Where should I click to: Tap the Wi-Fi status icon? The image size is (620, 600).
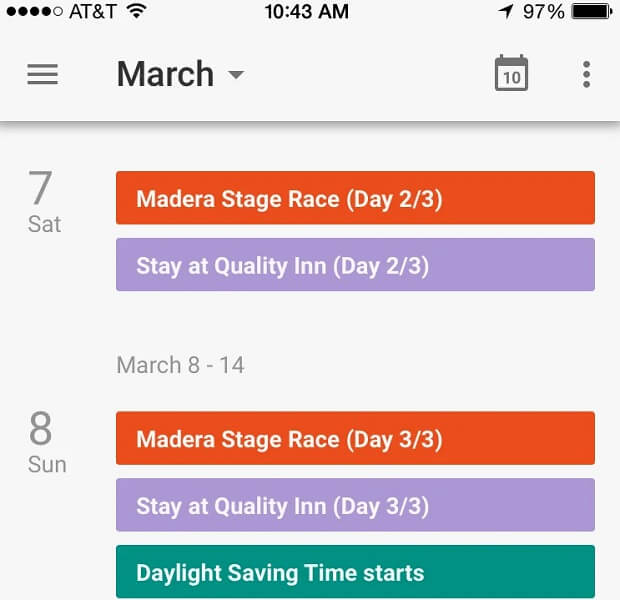coord(137,13)
